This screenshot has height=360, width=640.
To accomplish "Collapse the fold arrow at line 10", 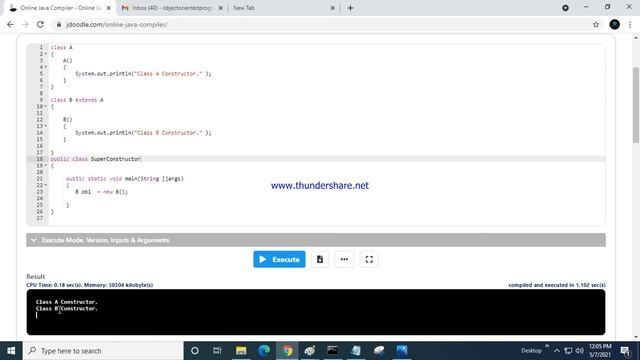I will point(46,107).
